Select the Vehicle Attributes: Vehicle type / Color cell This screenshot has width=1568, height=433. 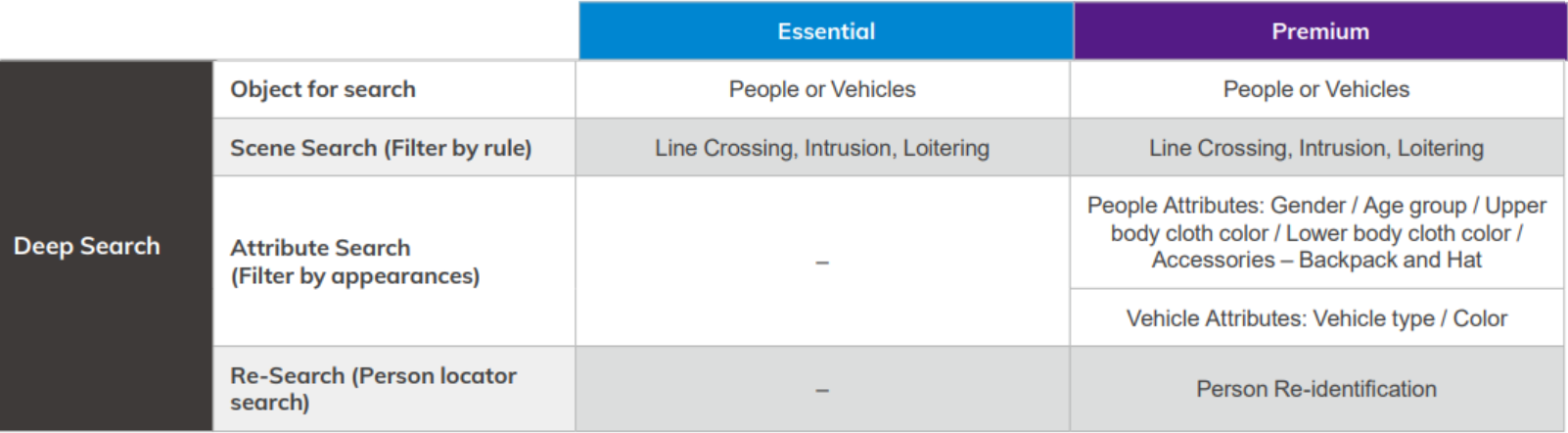1316,318
